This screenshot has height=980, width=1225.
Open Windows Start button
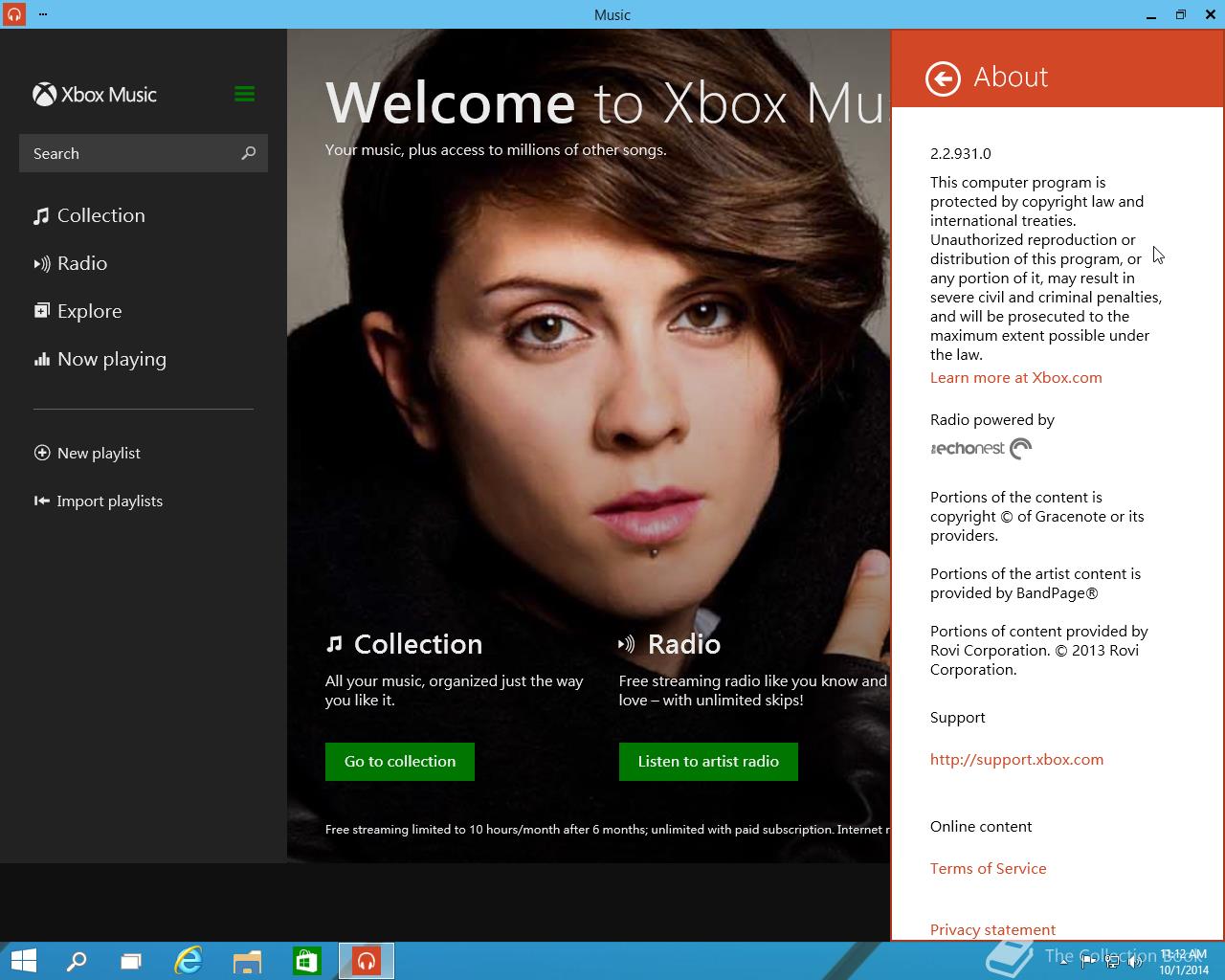coord(23,961)
